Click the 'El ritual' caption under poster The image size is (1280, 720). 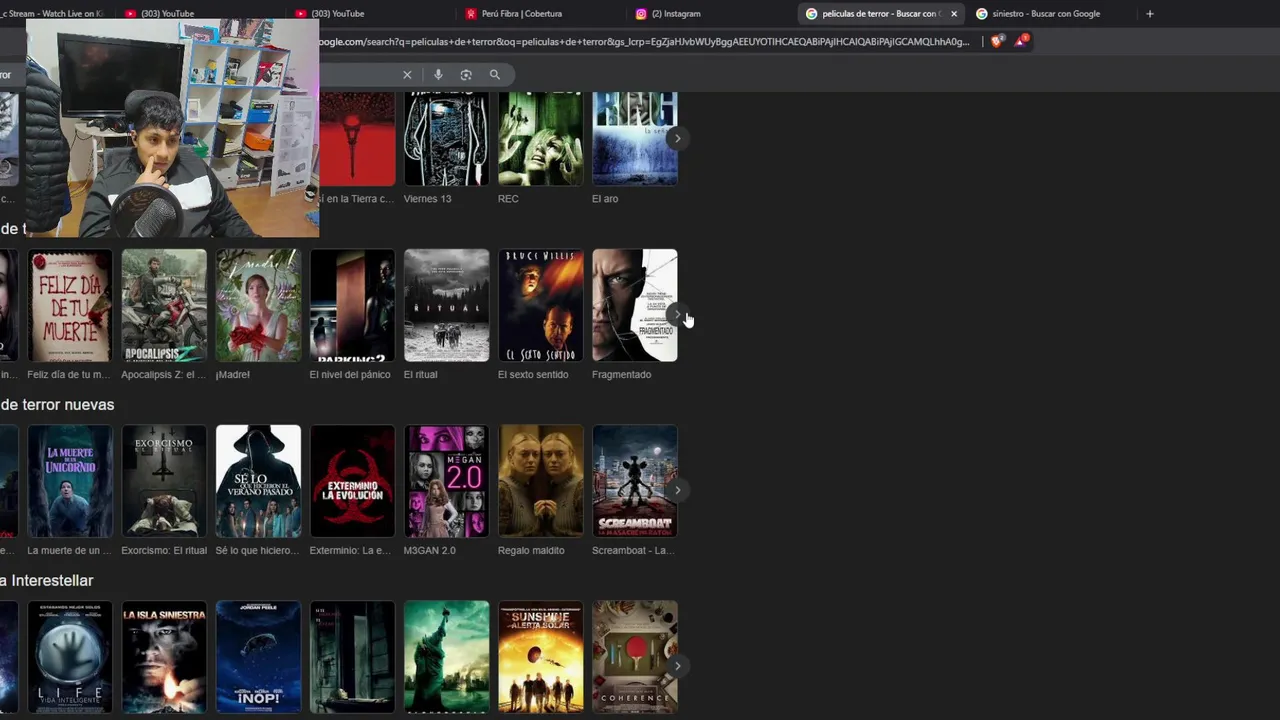point(421,375)
